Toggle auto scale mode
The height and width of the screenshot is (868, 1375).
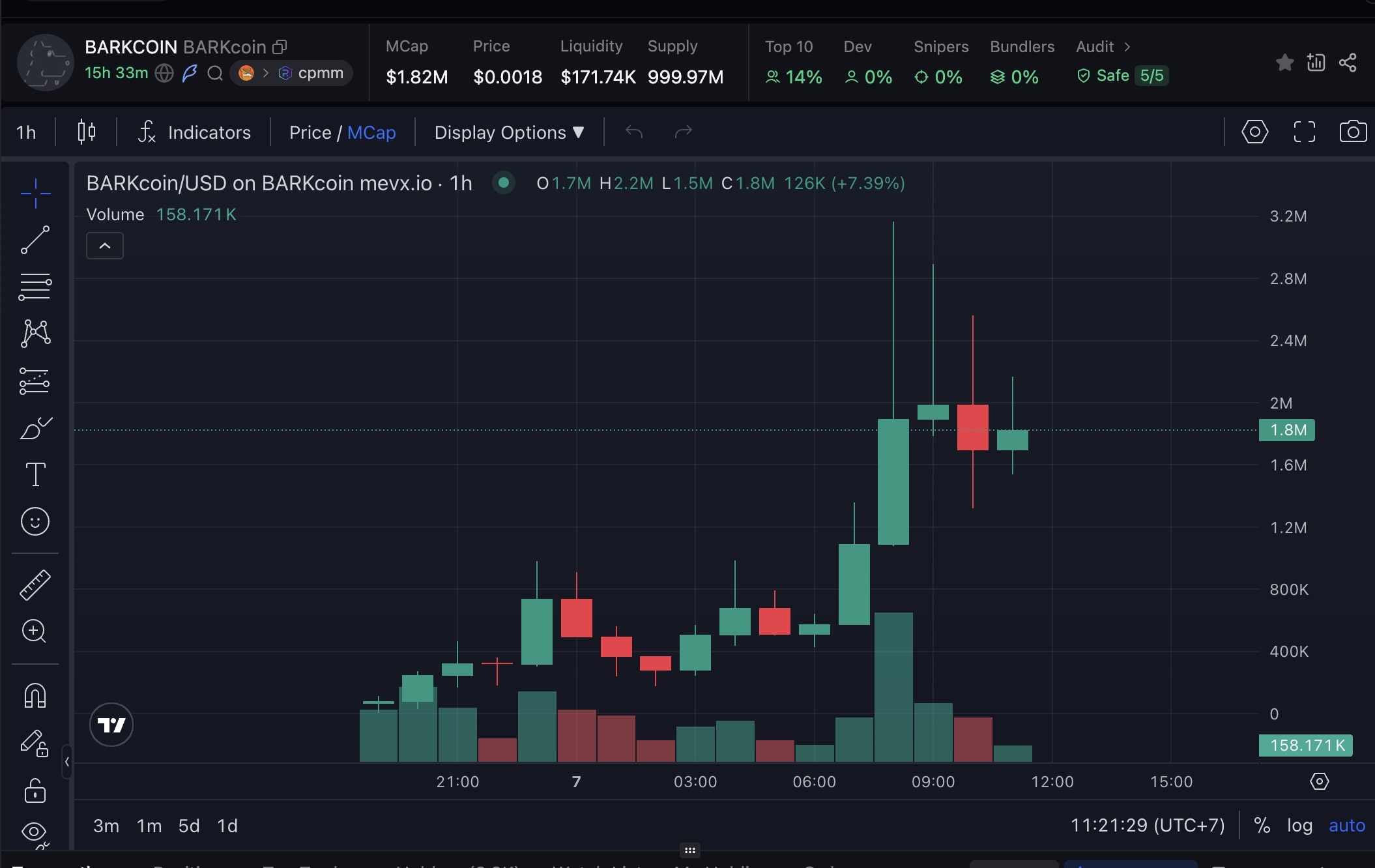[x=1346, y=826]
